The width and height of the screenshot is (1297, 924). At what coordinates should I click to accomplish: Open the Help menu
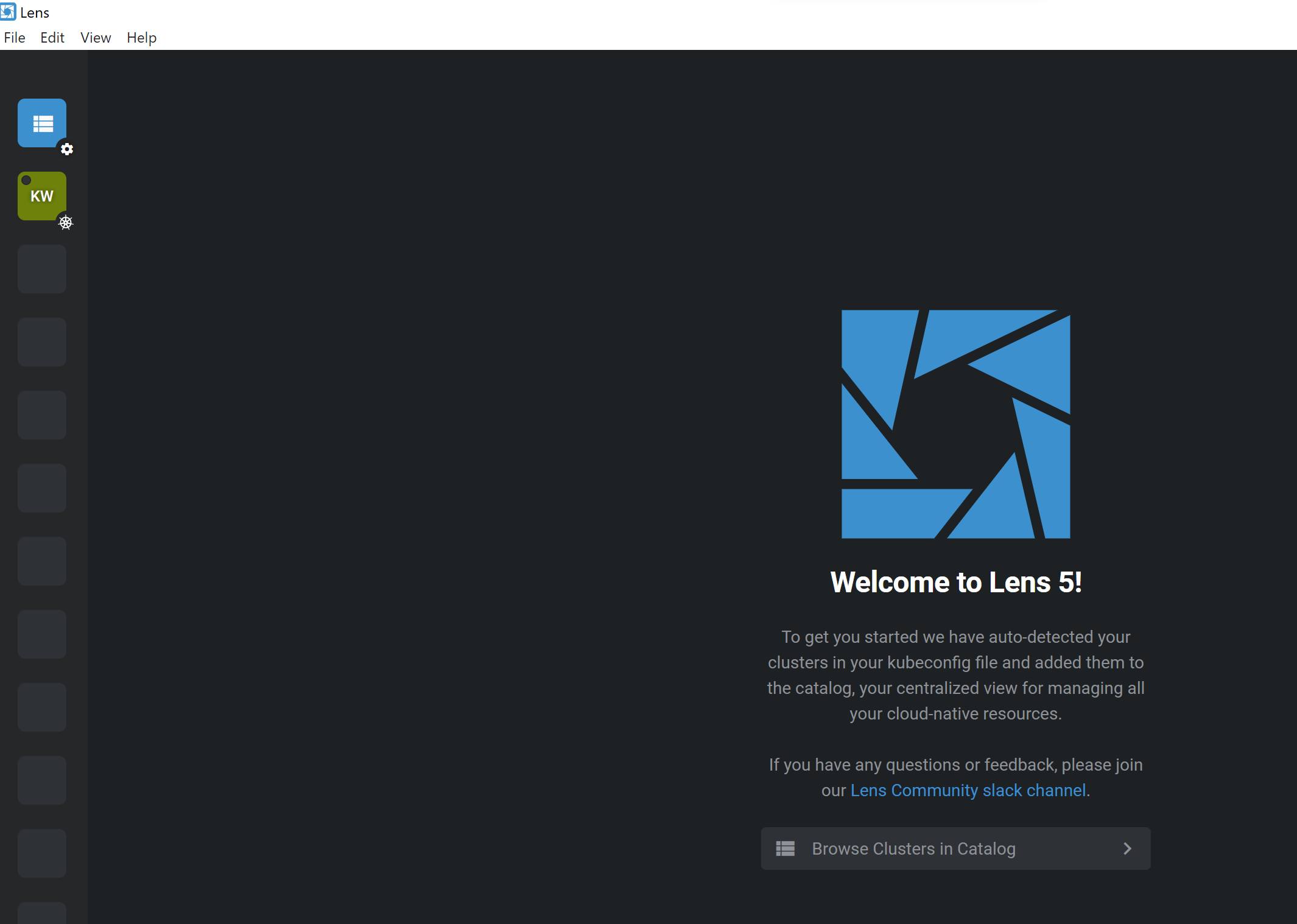[141, 38]
